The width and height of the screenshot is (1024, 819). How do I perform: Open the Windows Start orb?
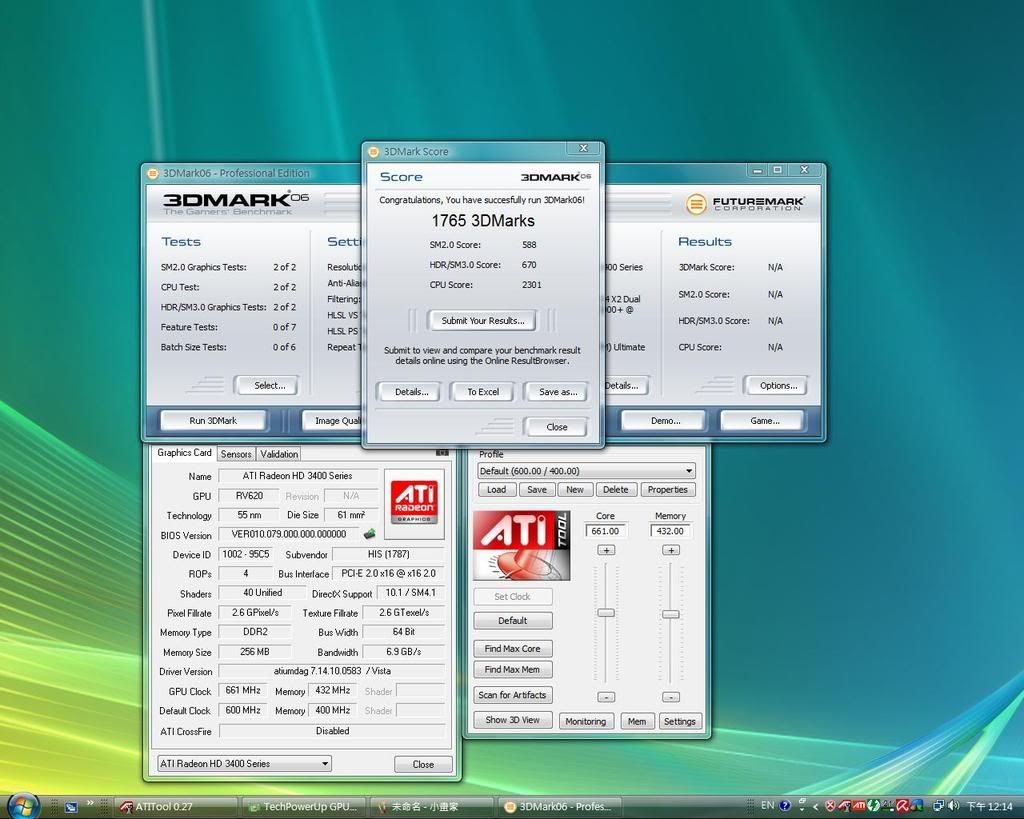[23, 805]
